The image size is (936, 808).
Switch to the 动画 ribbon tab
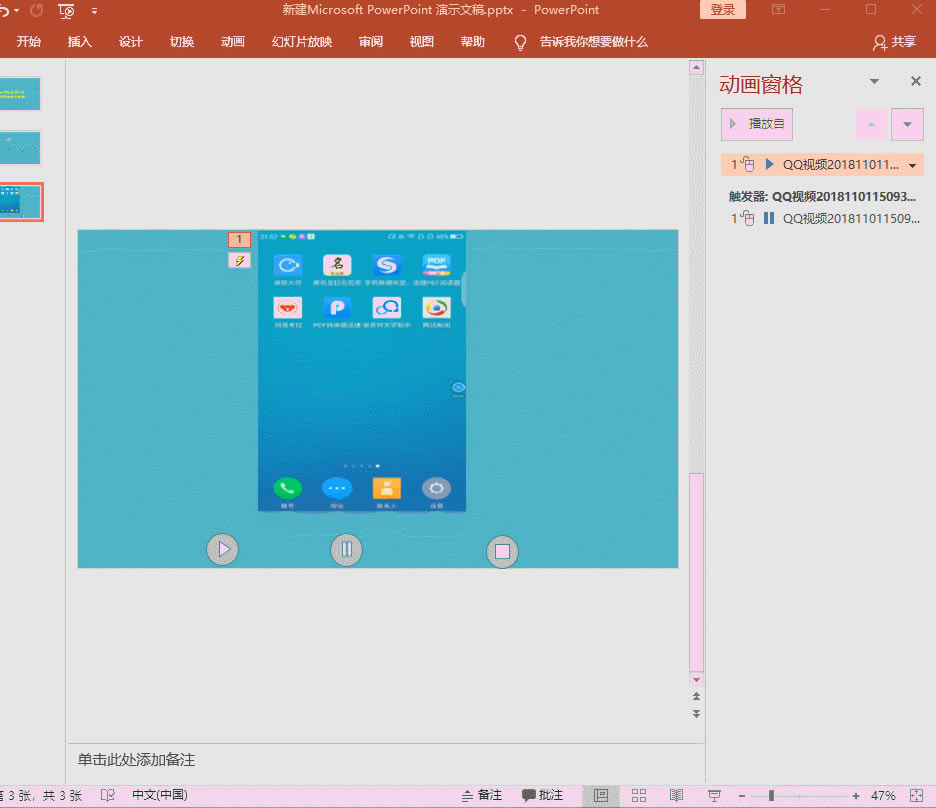tap(232, 41)
